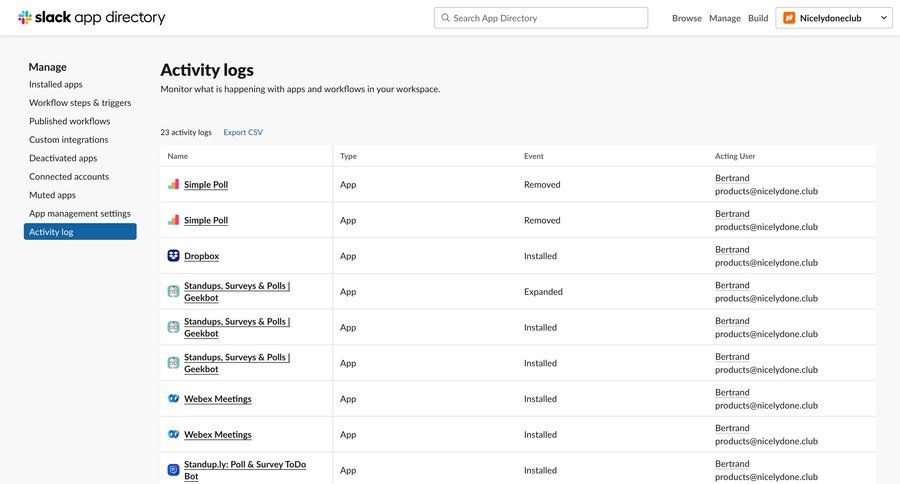
Task: Click the Installed event for Dropbox
Action: tap(540, 256)
